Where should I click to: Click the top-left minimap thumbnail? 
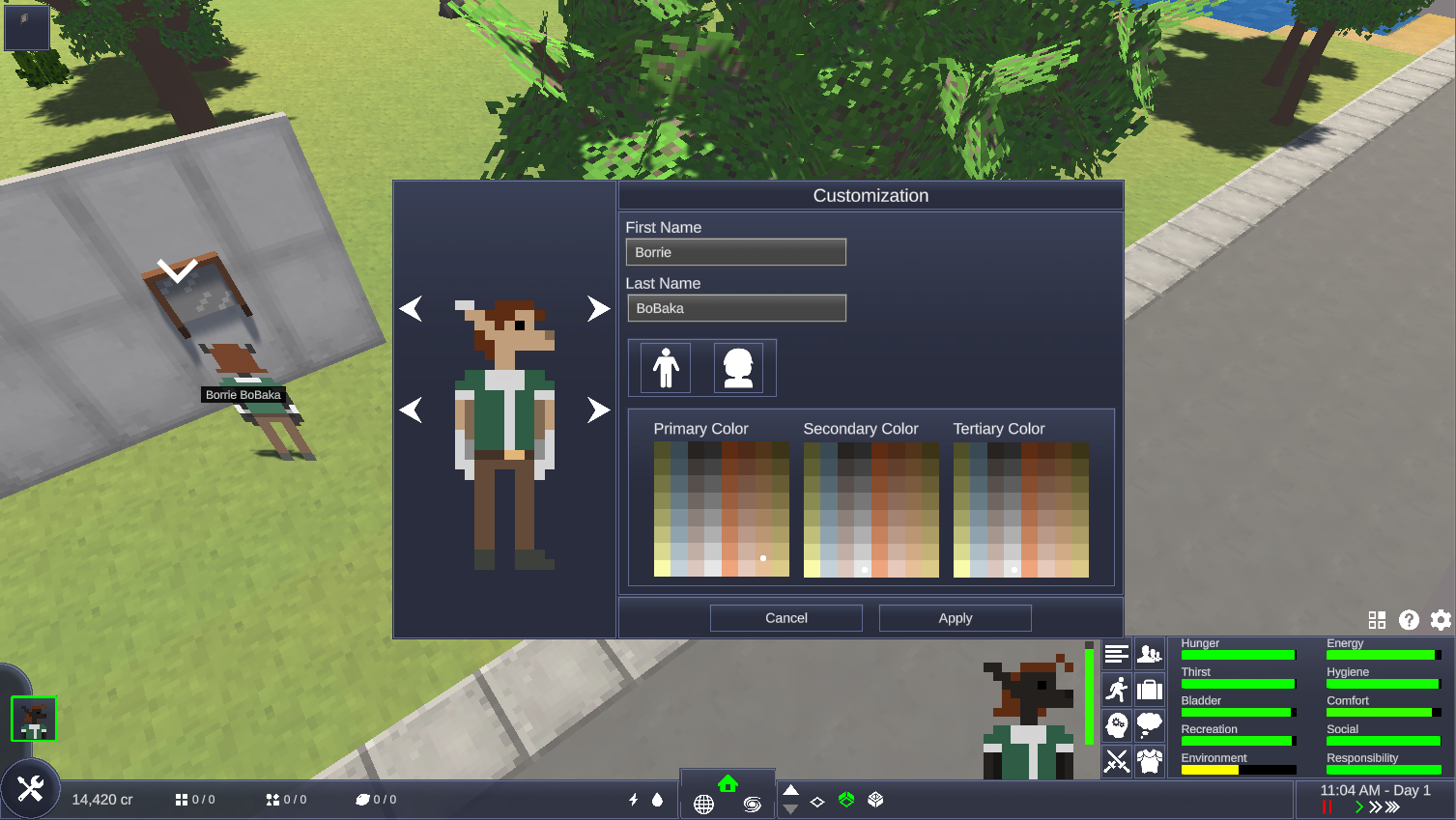(x=27, y=26)
